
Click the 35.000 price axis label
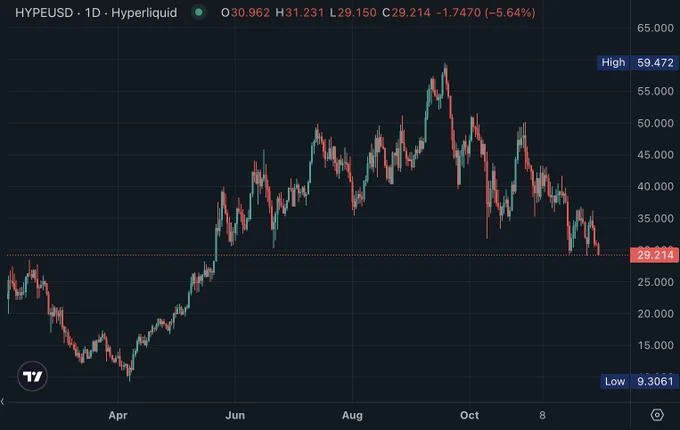(x=655, y=218)
